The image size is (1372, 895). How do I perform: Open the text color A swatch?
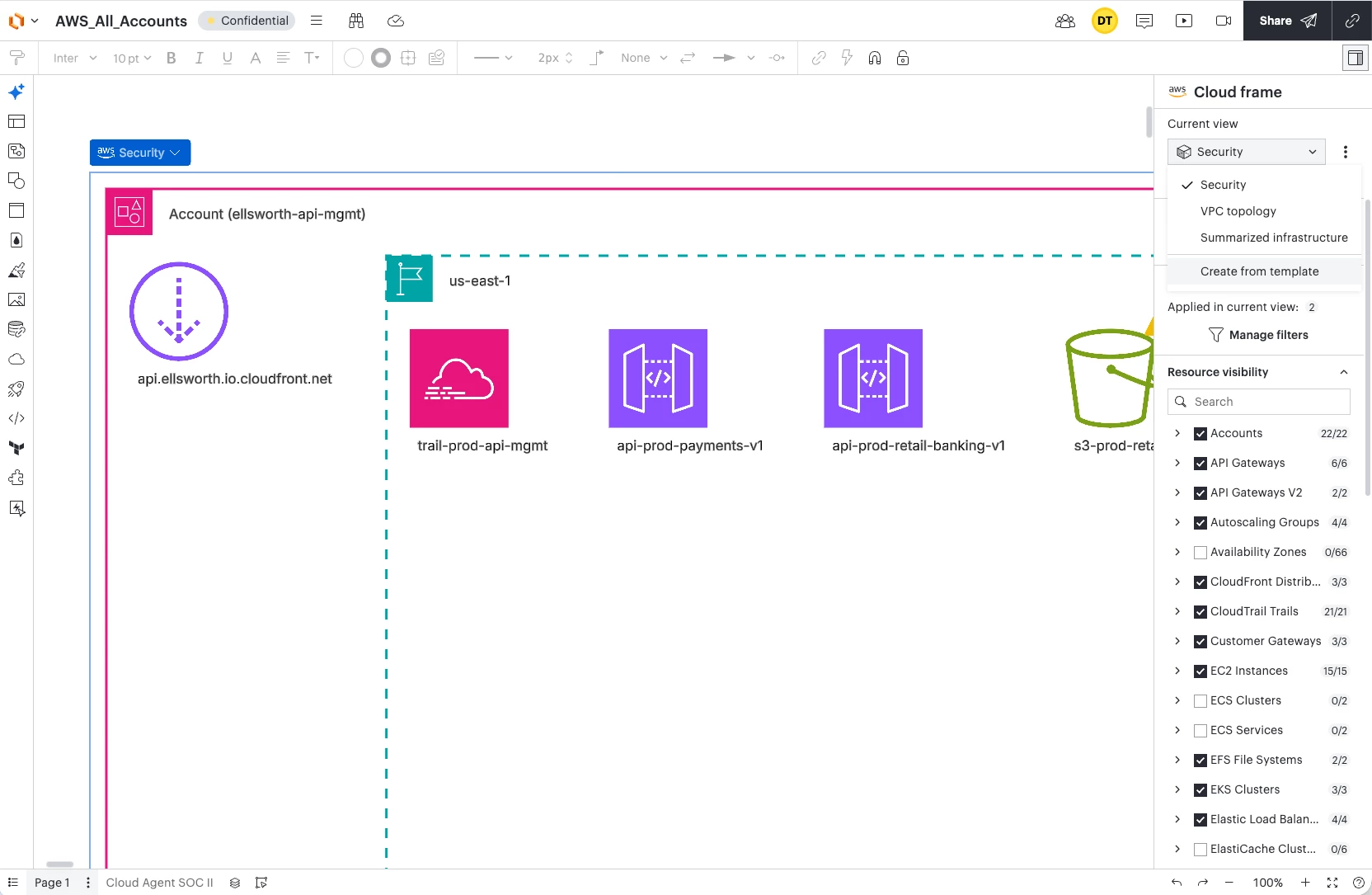pyautogui.click(x=256, y=58)
